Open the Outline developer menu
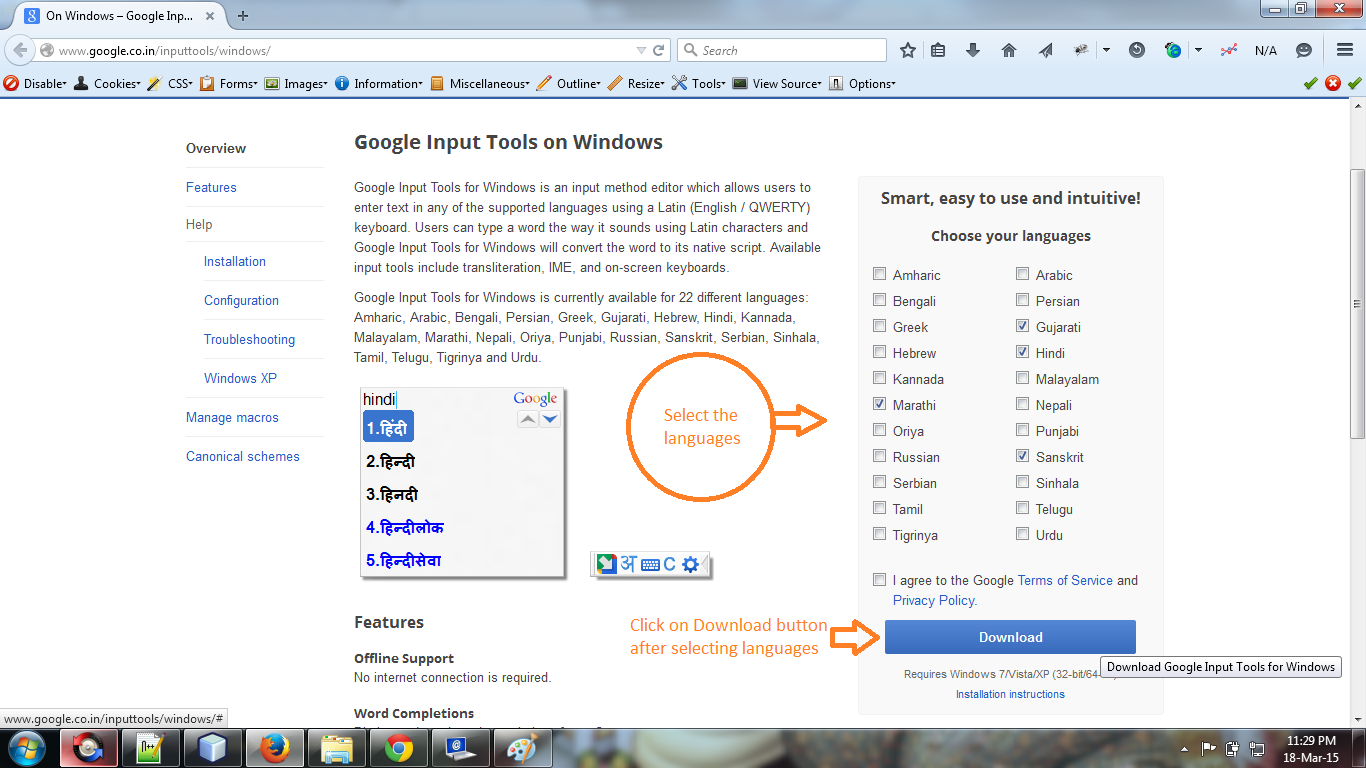The height and width of the screenshot is (768, 1366). click(569, 84)
